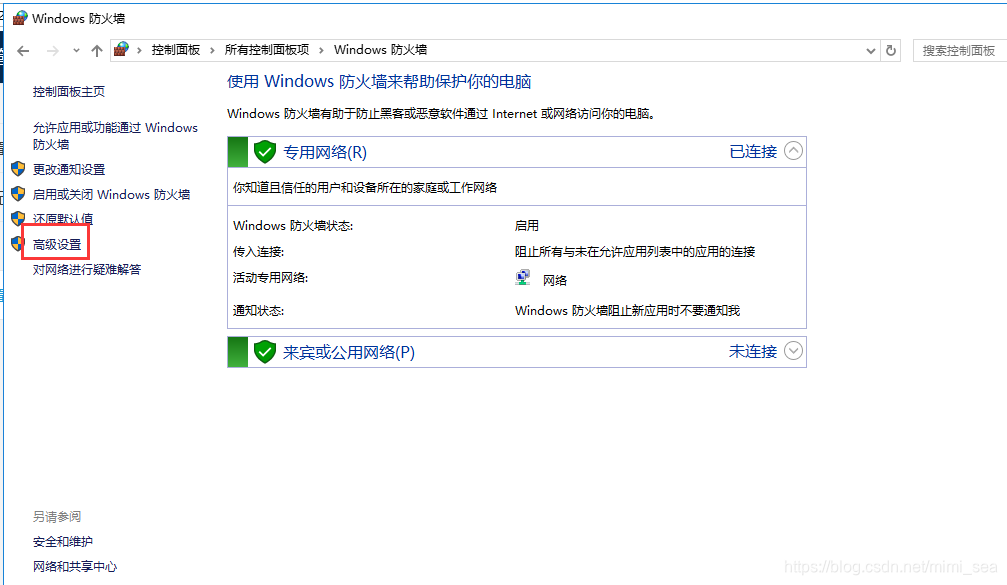Image resolution: width=1007 pixels, height=585 pixels.
Task: Open 启用或关闭 Windows 防火墙 link
Action: click(x=111, y=195)
